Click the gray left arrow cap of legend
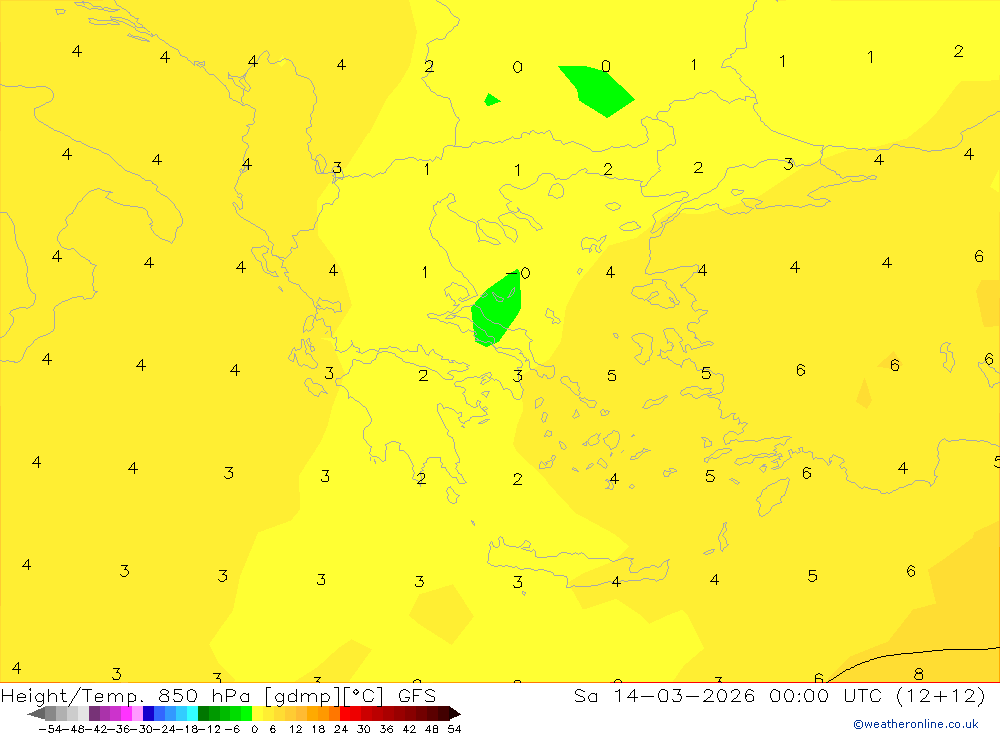 click(37, 713)
